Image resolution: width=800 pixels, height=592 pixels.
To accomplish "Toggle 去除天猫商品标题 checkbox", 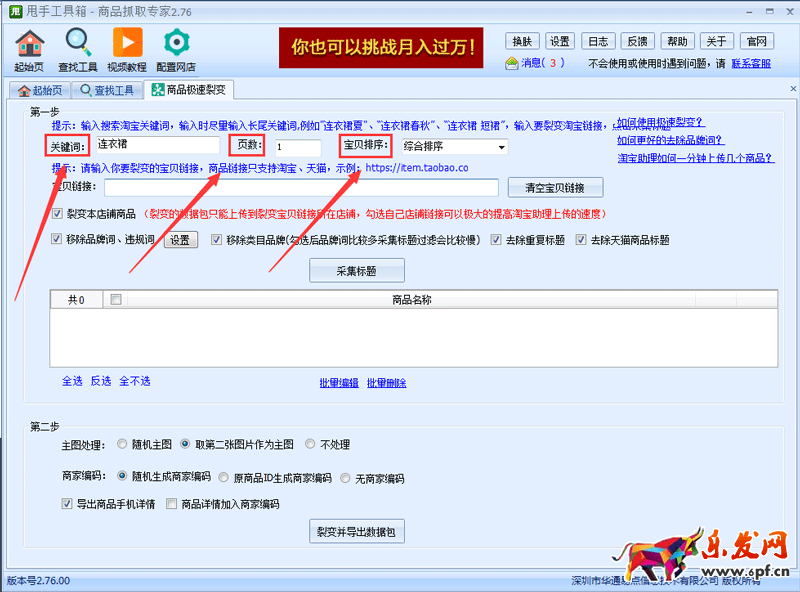I will (x=580, y=240).
